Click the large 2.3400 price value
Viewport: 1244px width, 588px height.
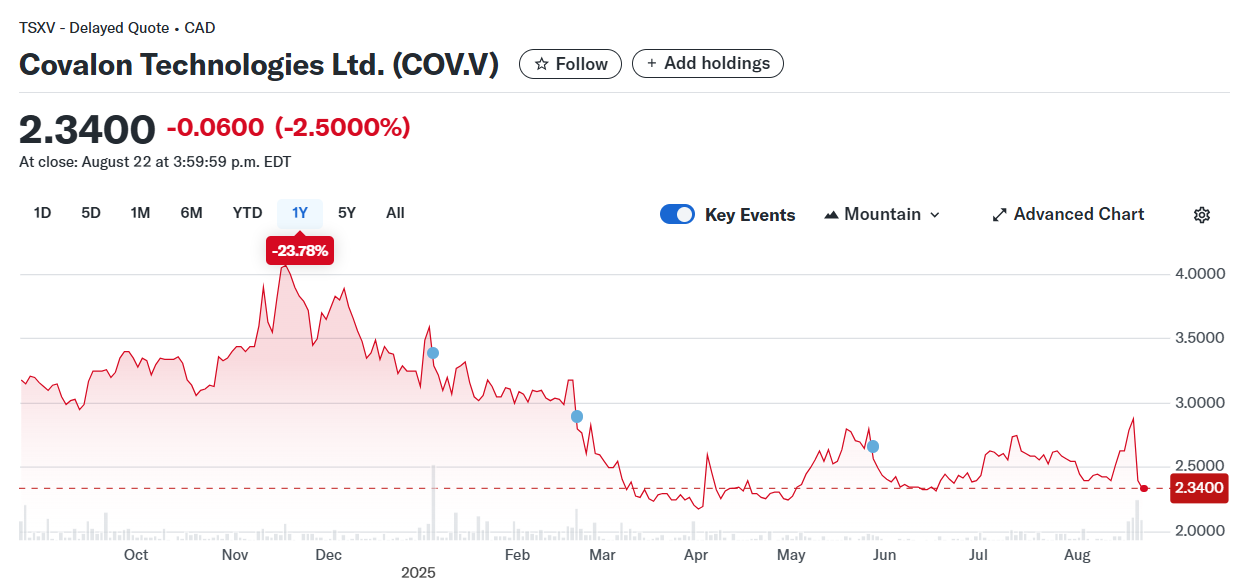88,129
